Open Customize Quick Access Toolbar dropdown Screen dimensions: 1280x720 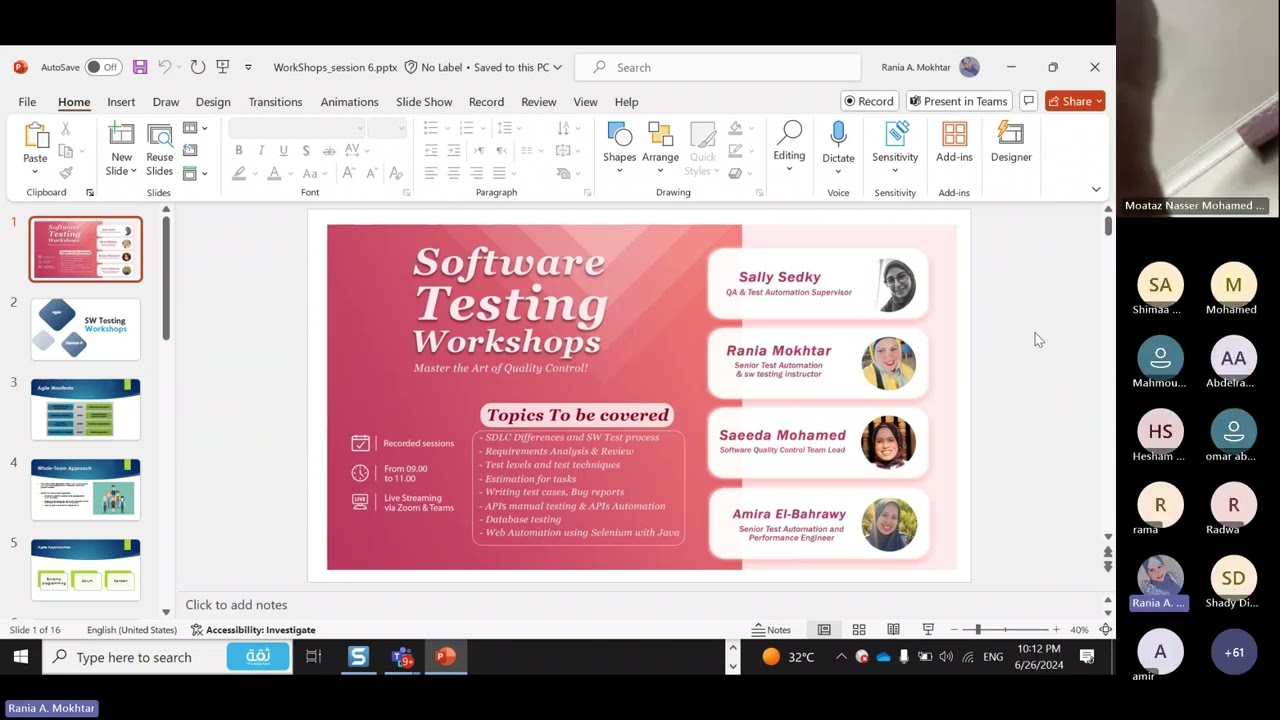pos(248,67)
